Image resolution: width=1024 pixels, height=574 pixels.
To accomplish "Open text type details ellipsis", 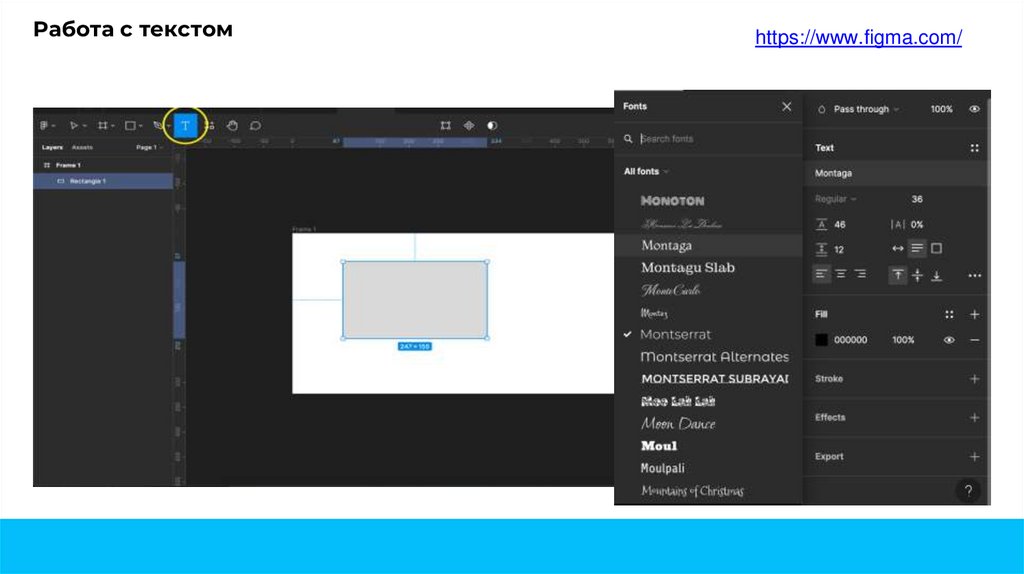I will (x=974, y=276).
